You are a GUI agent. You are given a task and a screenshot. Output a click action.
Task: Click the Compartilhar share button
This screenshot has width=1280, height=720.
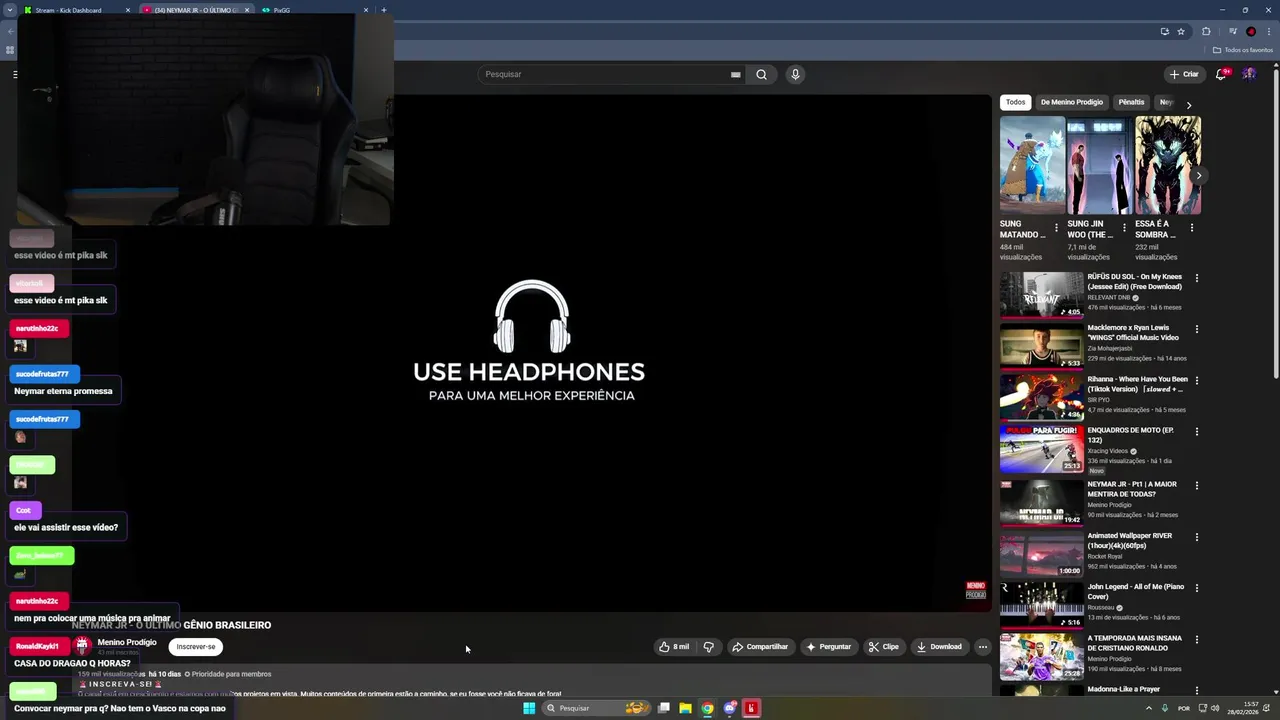[761, 647]
